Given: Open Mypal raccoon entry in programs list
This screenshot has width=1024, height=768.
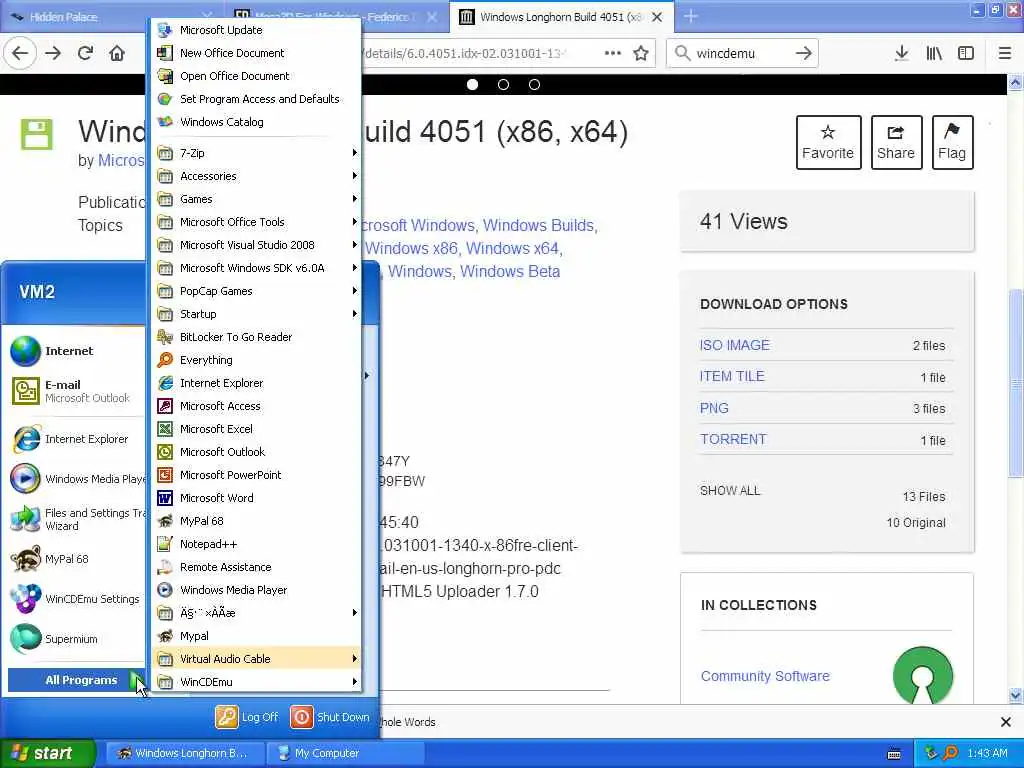Looking at the screenshot, I should coord(256,636).
